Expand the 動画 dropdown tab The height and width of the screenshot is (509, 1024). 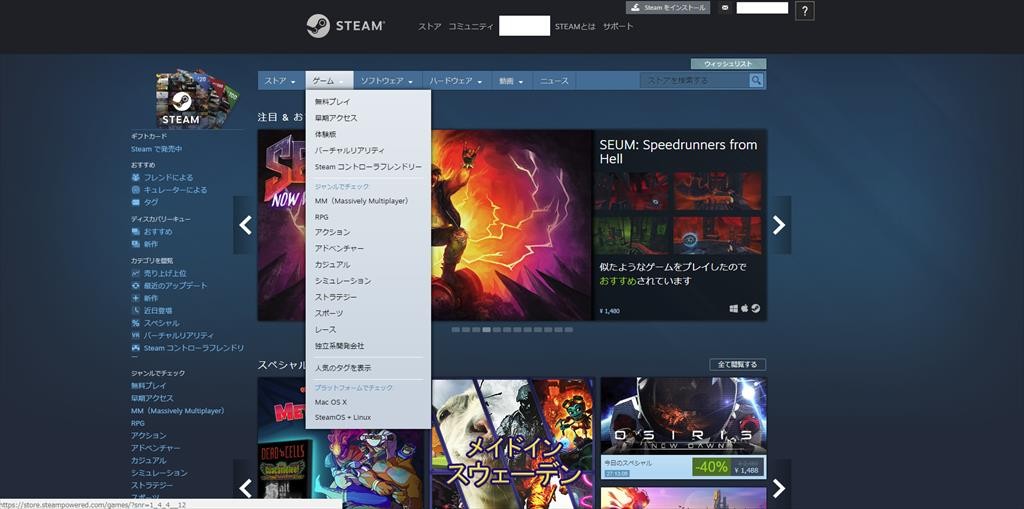(x=511, y=80)
